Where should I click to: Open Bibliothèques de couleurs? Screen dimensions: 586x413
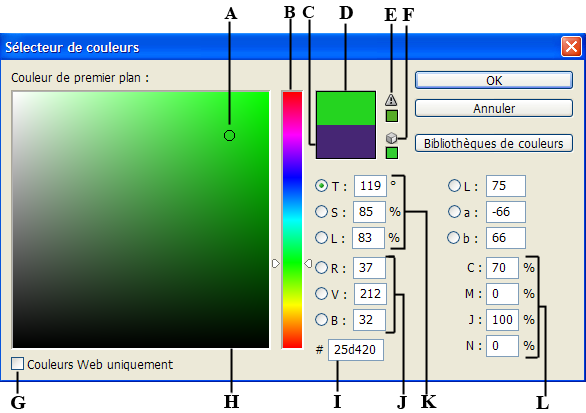(494, 143)
